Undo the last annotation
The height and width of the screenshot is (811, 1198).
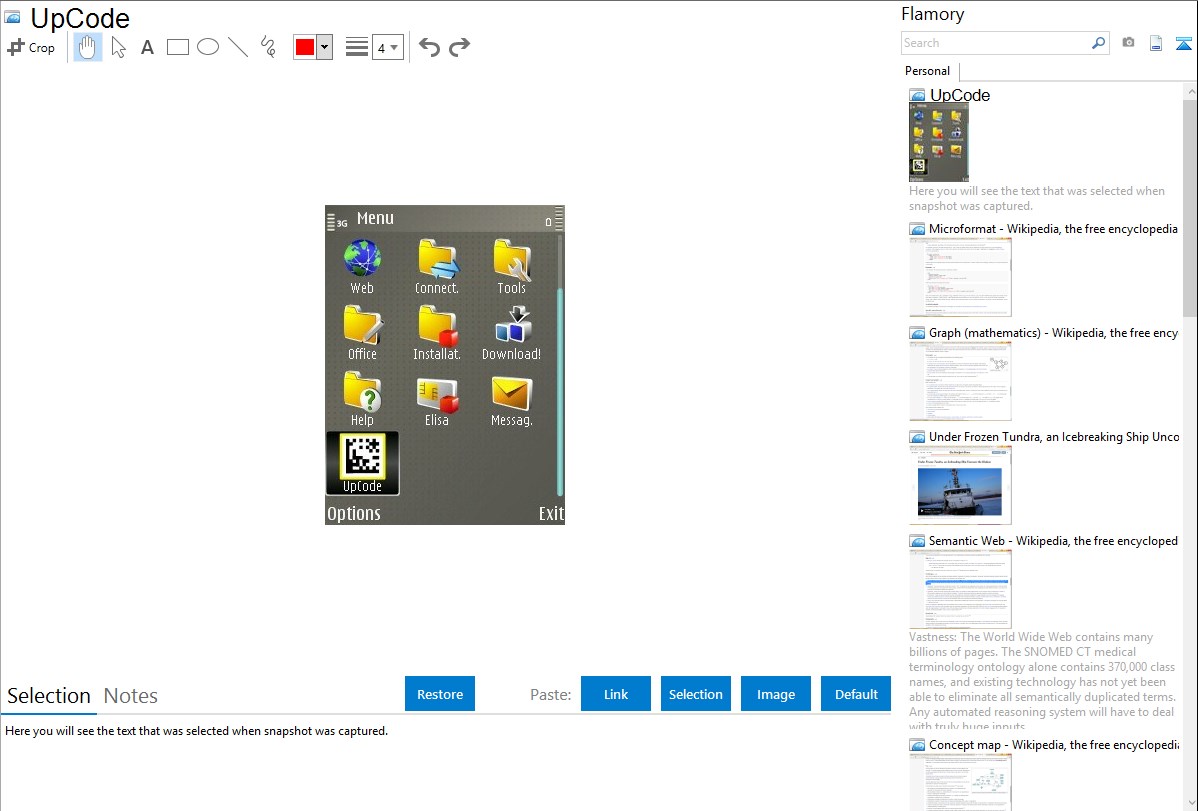point(429,47)
